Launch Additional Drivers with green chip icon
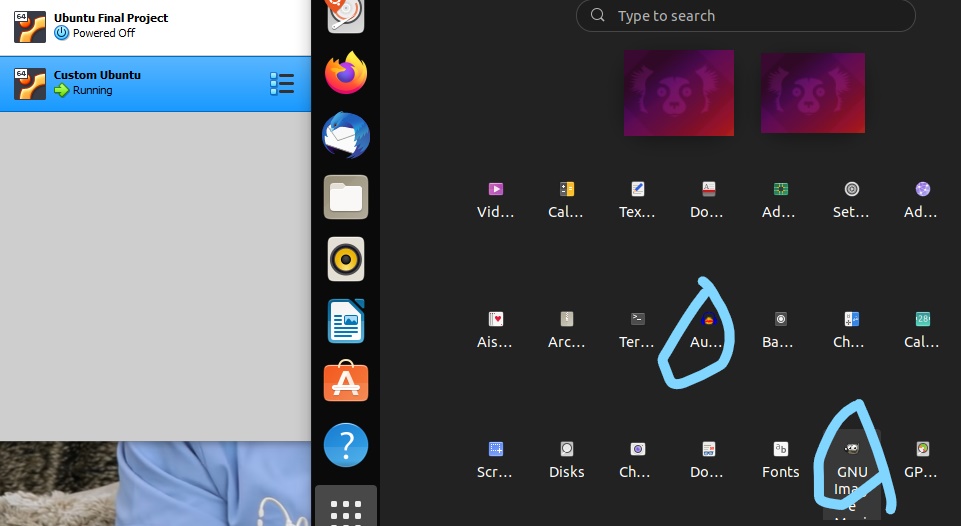Screen dimensions: 961x526 point(780,200)
